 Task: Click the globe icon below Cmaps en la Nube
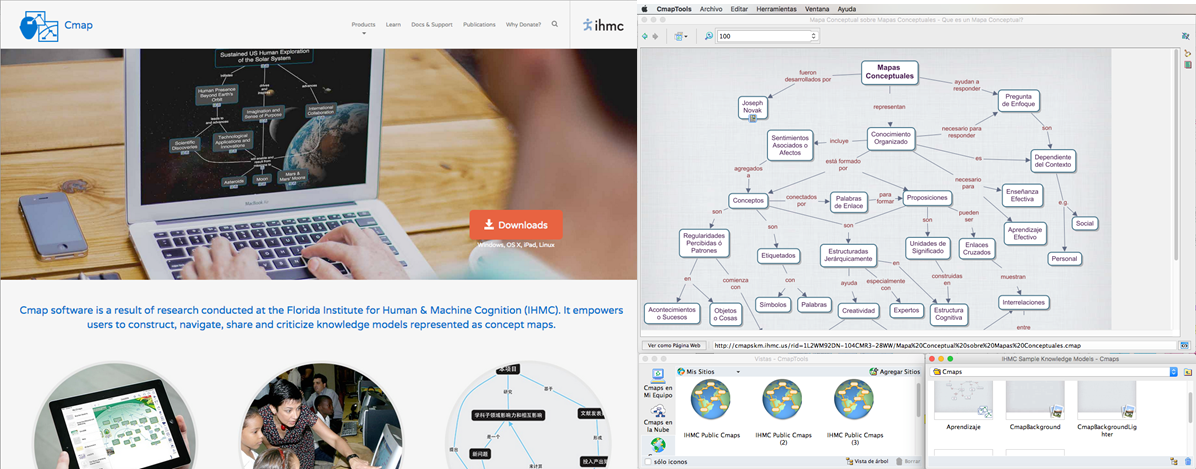pyautogui.click(x=658, y=443)
